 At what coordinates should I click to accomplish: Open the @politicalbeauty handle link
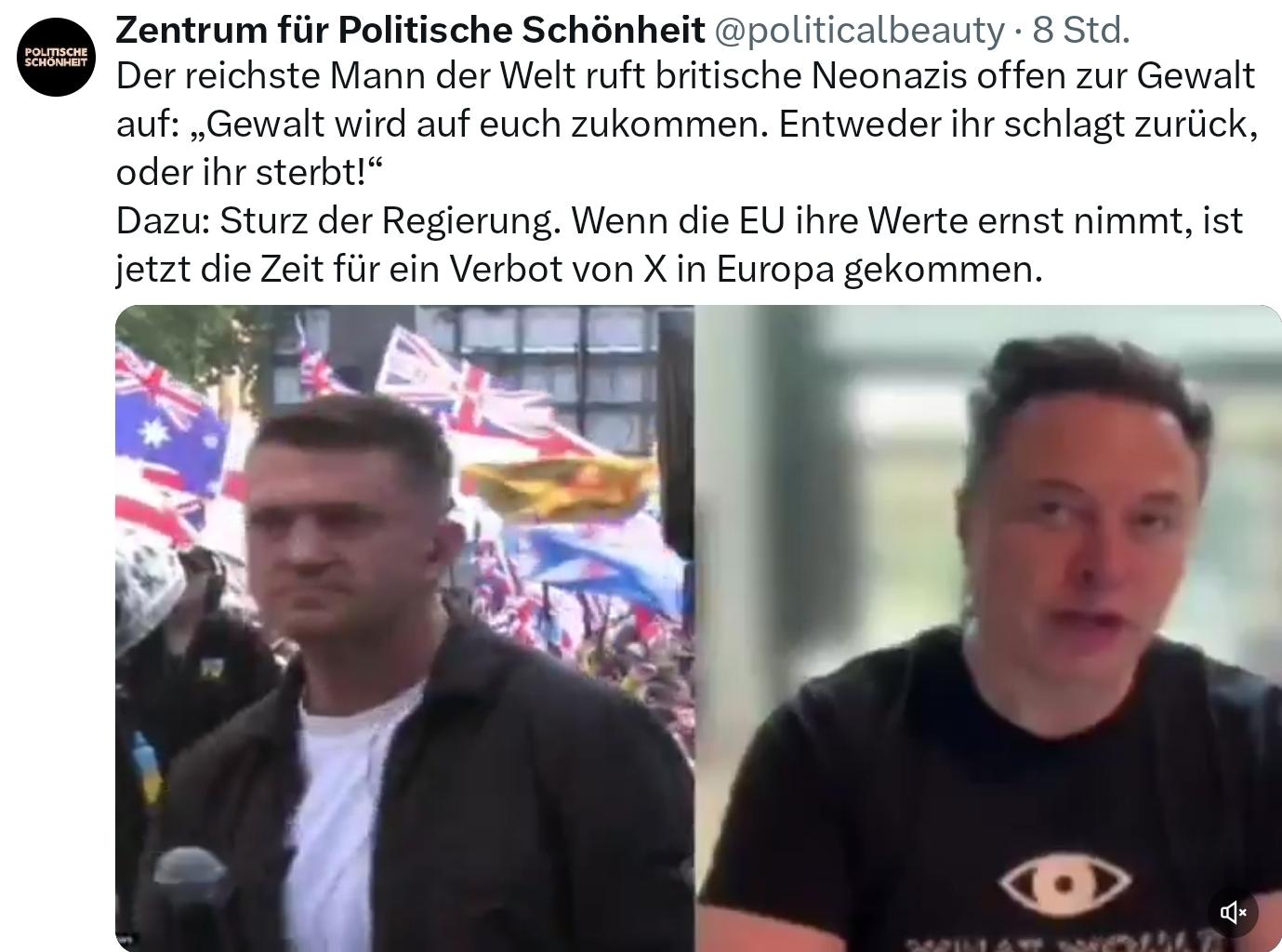click(x=859, y=31)
